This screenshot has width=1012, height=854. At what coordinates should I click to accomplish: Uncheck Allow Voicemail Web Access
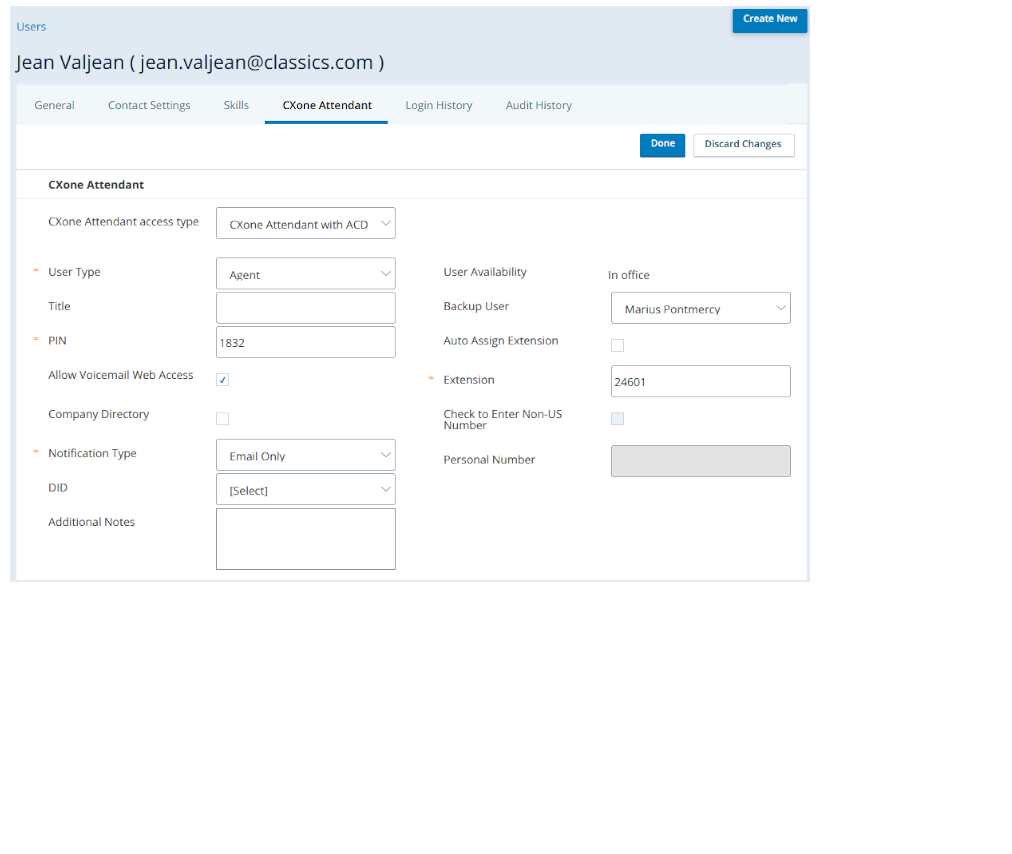pyautogui.click(x=223, y=380)
